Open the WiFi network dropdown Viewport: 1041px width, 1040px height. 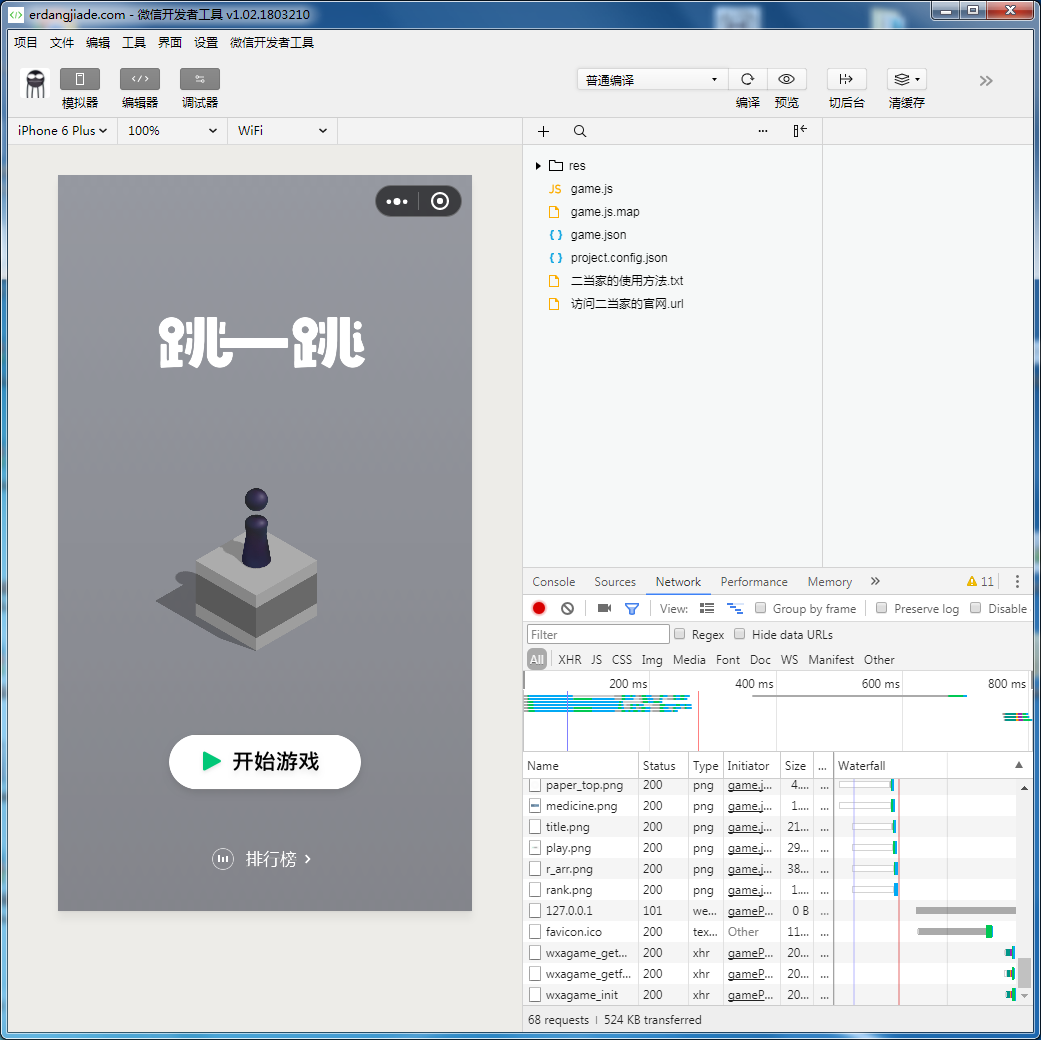(x=283, y=131)
